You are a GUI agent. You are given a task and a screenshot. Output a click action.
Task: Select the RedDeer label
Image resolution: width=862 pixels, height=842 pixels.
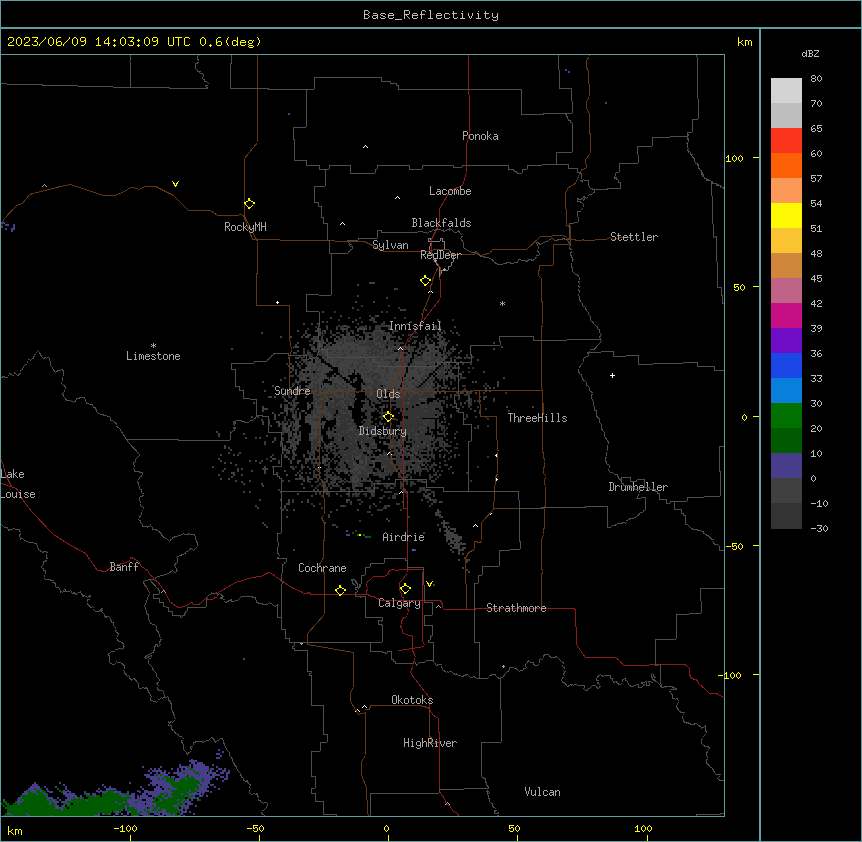click(x=440, y=255)
